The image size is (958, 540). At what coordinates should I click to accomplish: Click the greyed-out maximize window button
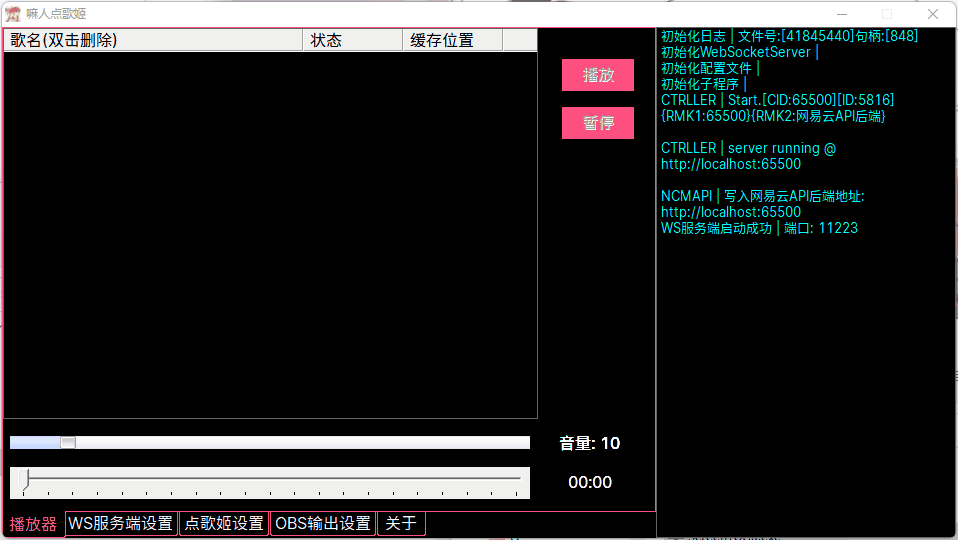[887, 14]
